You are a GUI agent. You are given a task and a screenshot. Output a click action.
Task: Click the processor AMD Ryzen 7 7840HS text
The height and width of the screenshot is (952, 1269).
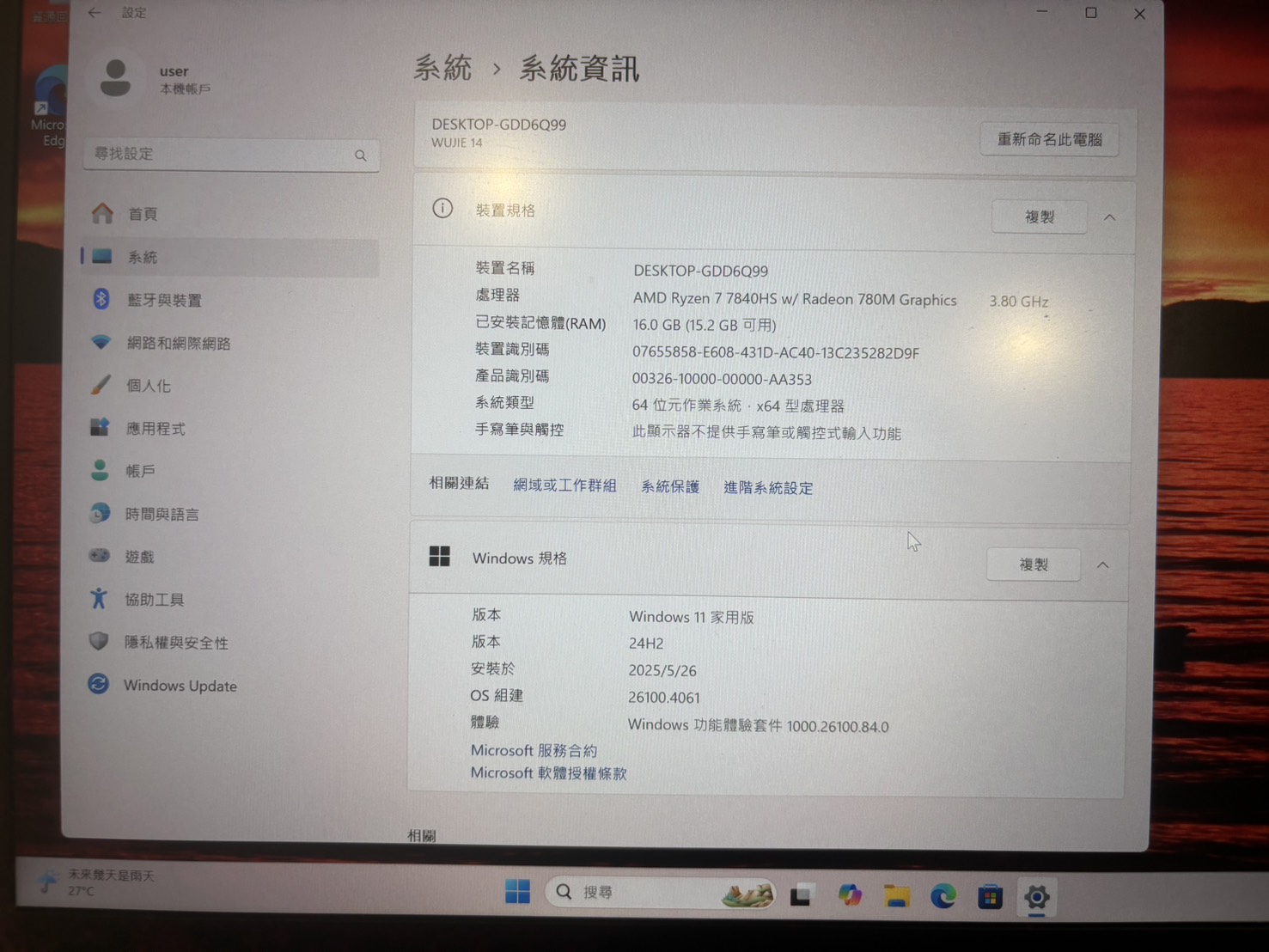795,299
